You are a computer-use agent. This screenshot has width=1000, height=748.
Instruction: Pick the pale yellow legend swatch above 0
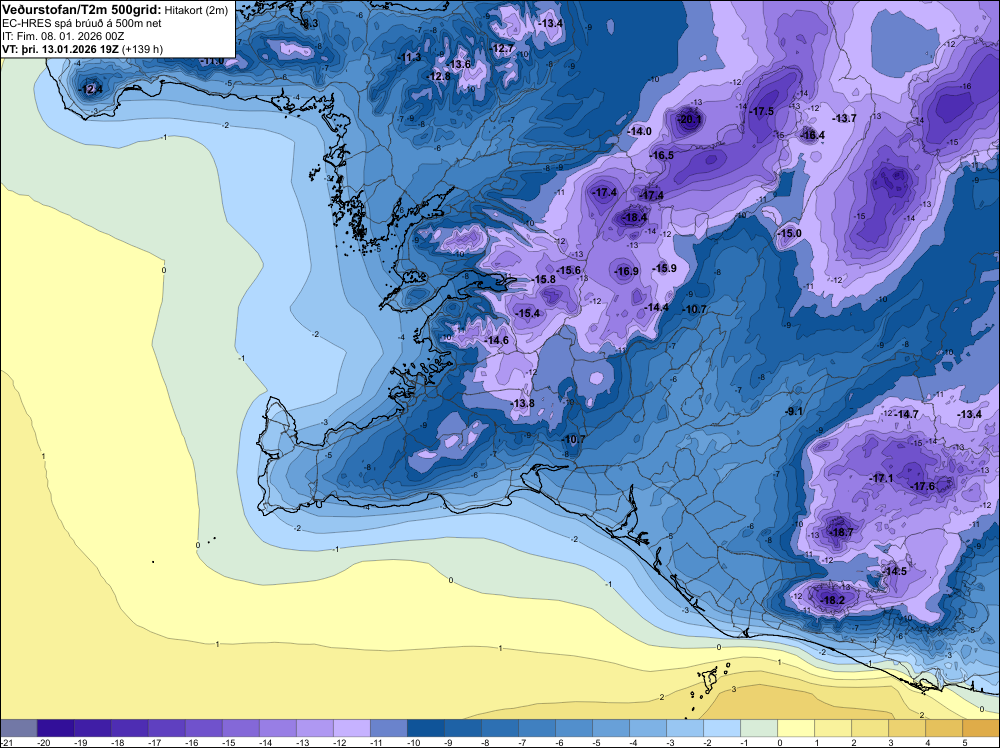point(795,728)
